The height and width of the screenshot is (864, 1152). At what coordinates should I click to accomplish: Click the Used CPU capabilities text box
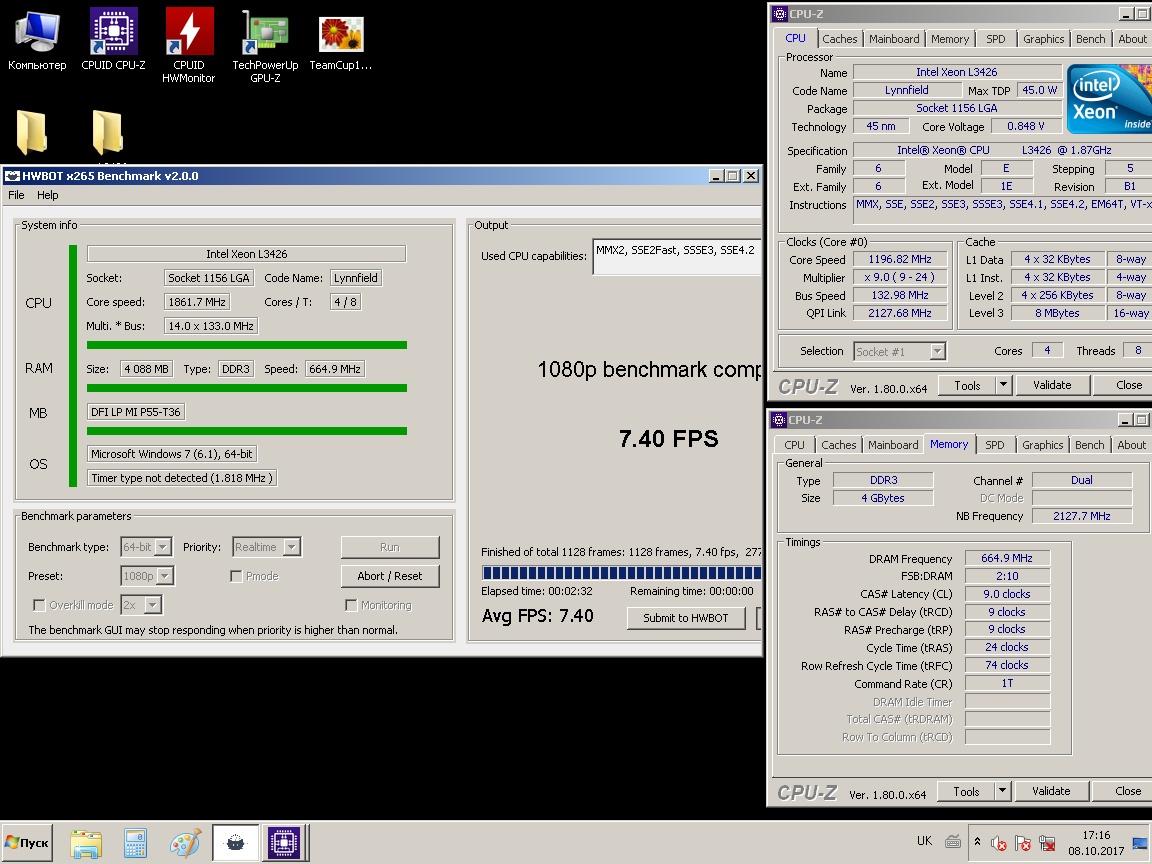(677, 256)
